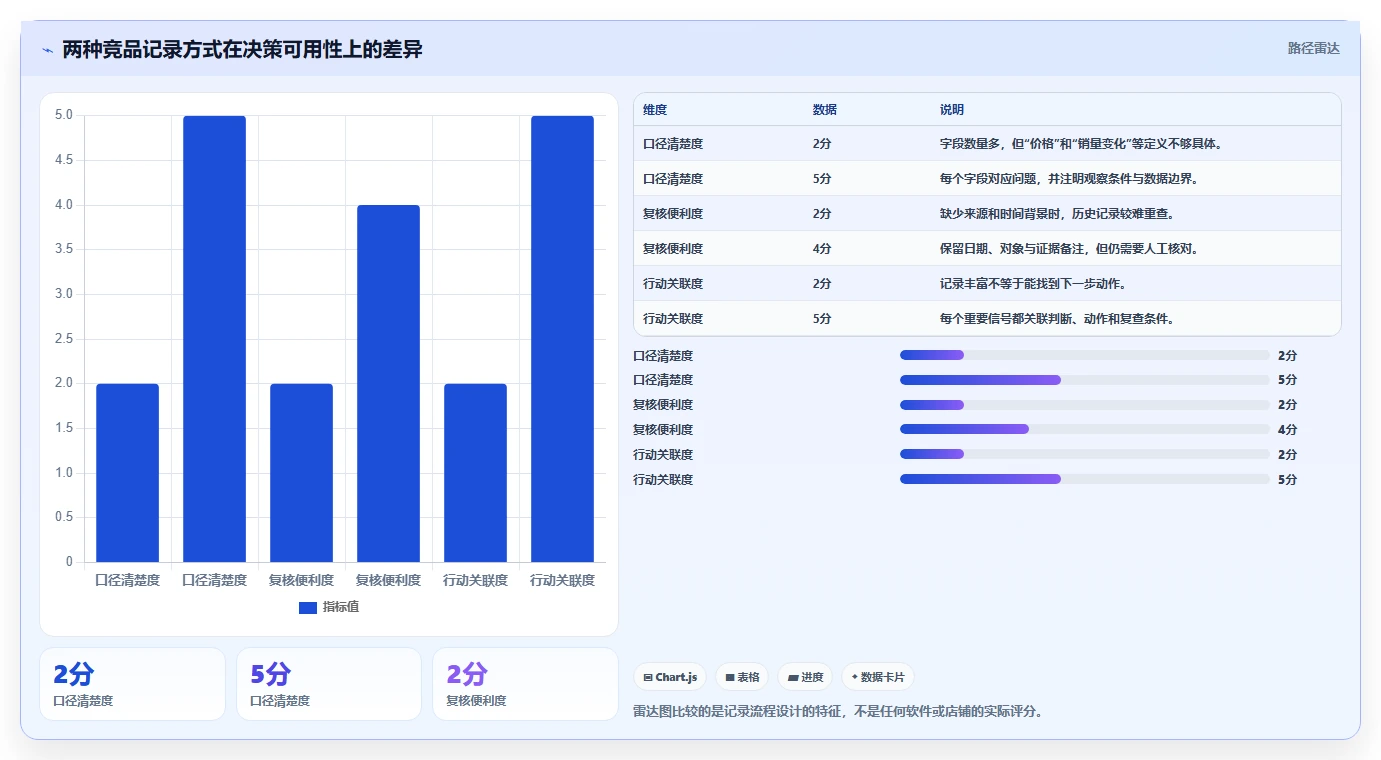
Task: Click the 行动关联度 bar with value 2
Action: (475, 473)
